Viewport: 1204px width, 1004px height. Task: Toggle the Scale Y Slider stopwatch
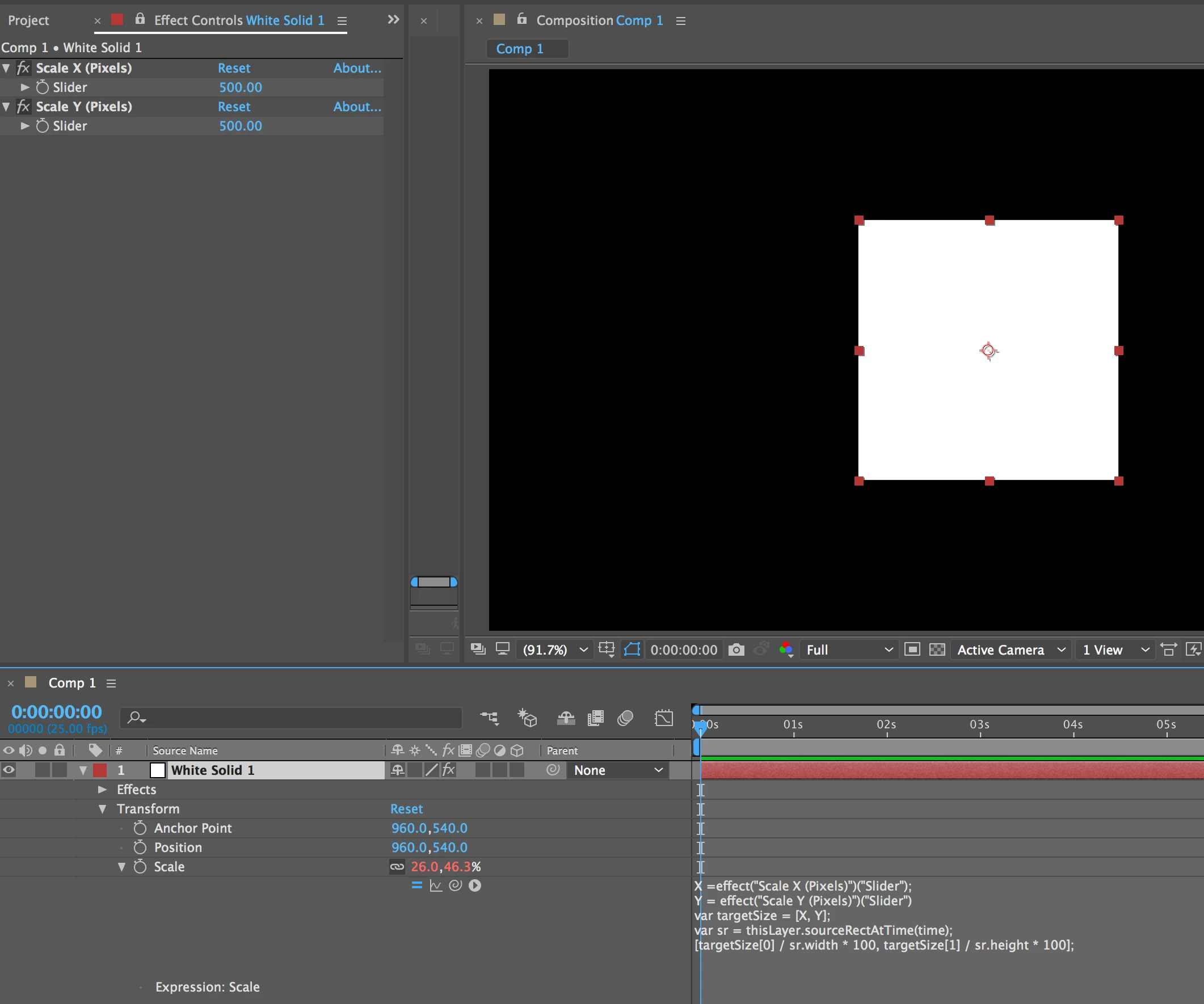(x=43, y=125)
